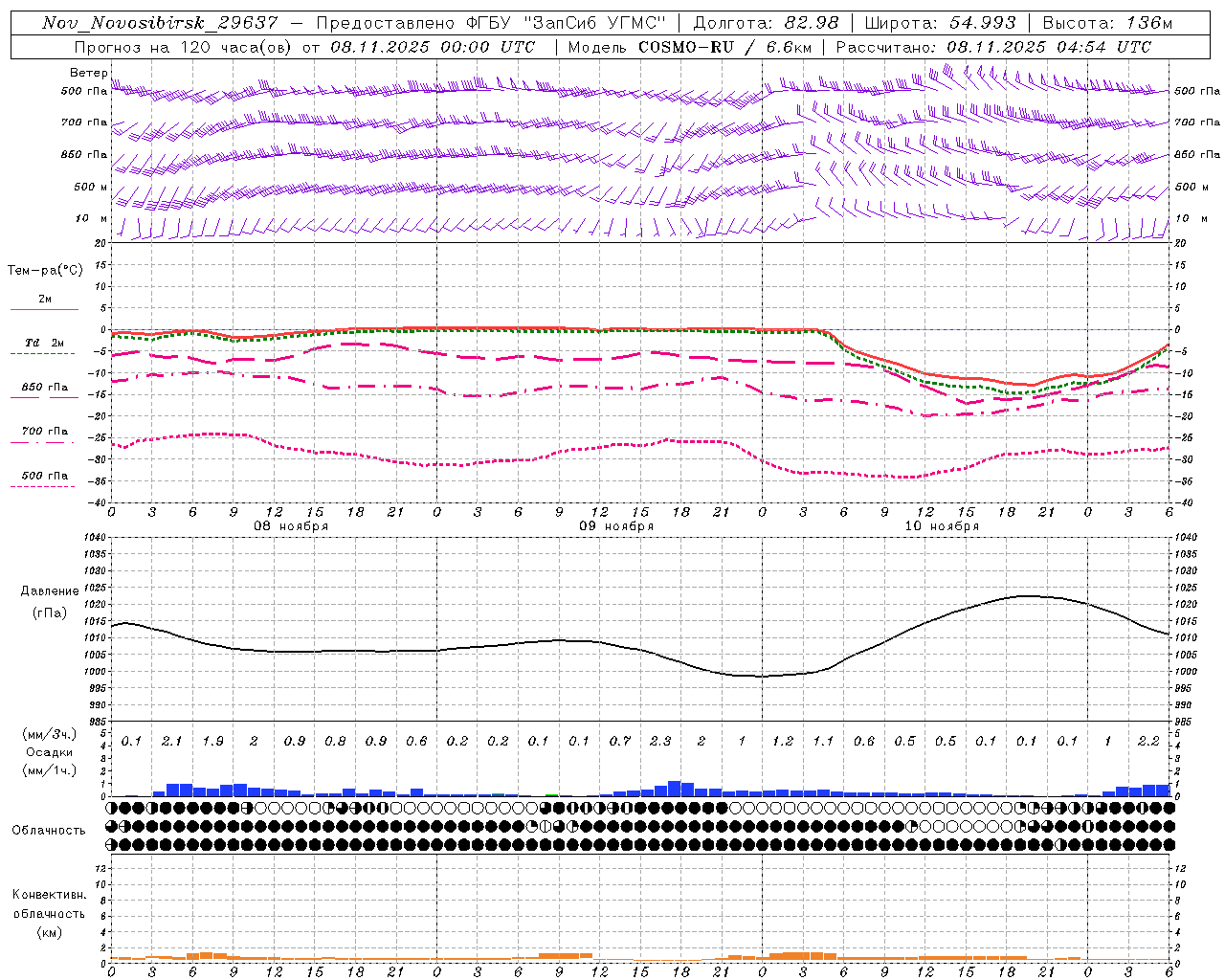Click the 0.8 three-hour precipitation value
Viewport: 1225px width, 980px height.
[x=335, y=742]
